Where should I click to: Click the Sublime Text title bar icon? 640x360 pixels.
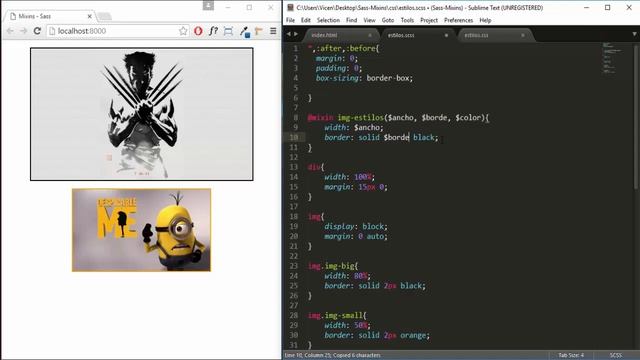point(291,7)
